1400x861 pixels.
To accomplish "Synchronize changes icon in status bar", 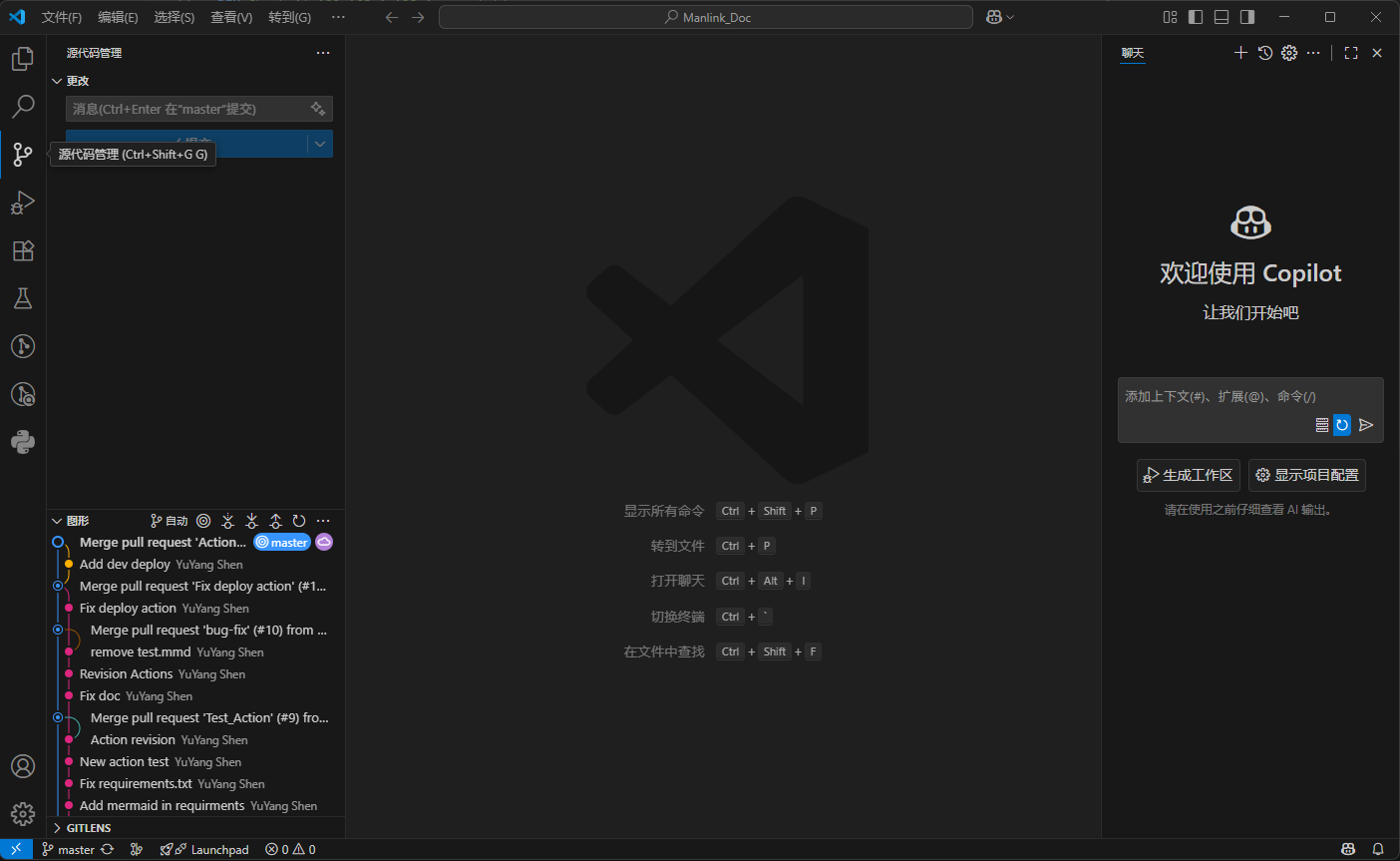I will tap(107, 849).
